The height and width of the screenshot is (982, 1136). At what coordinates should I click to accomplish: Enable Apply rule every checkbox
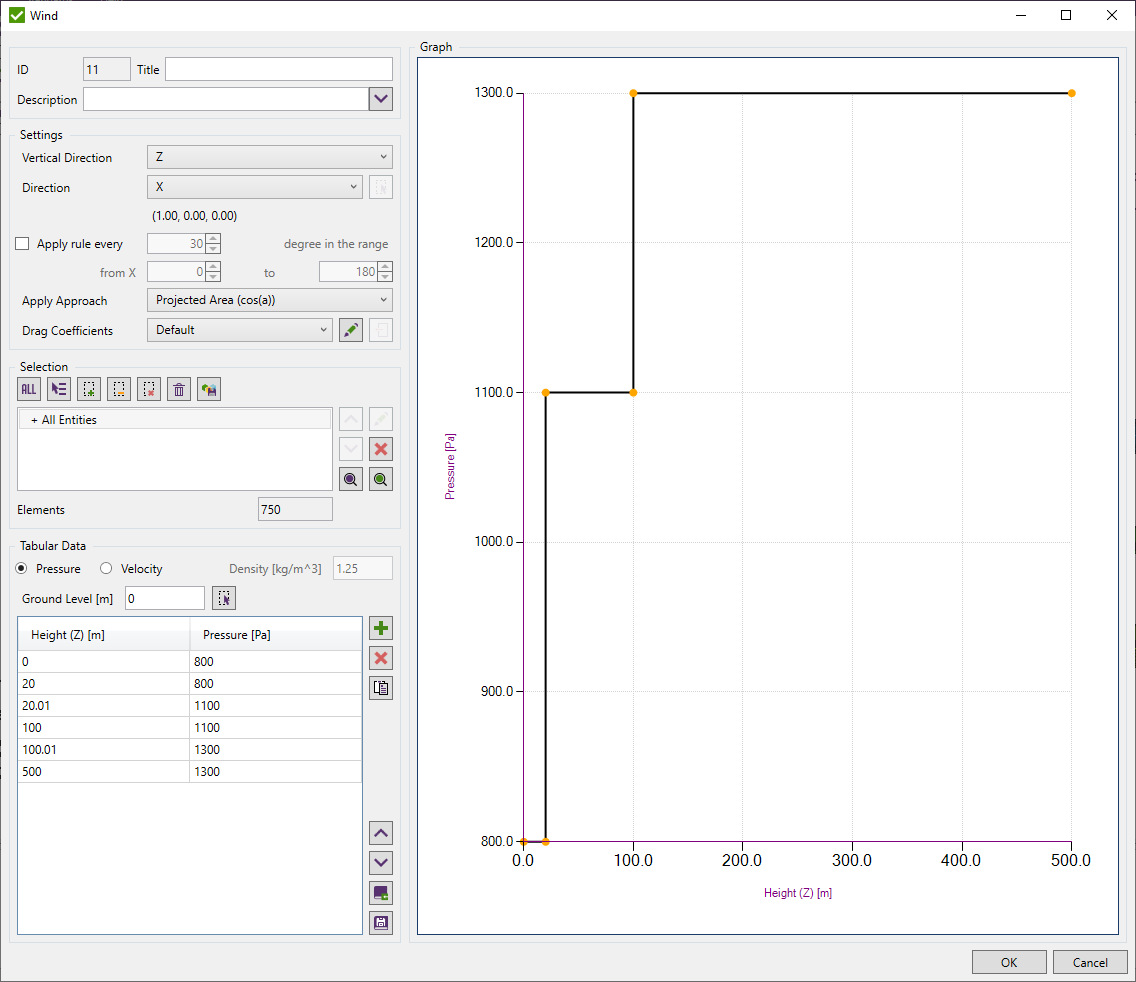(x=21, y=243)
